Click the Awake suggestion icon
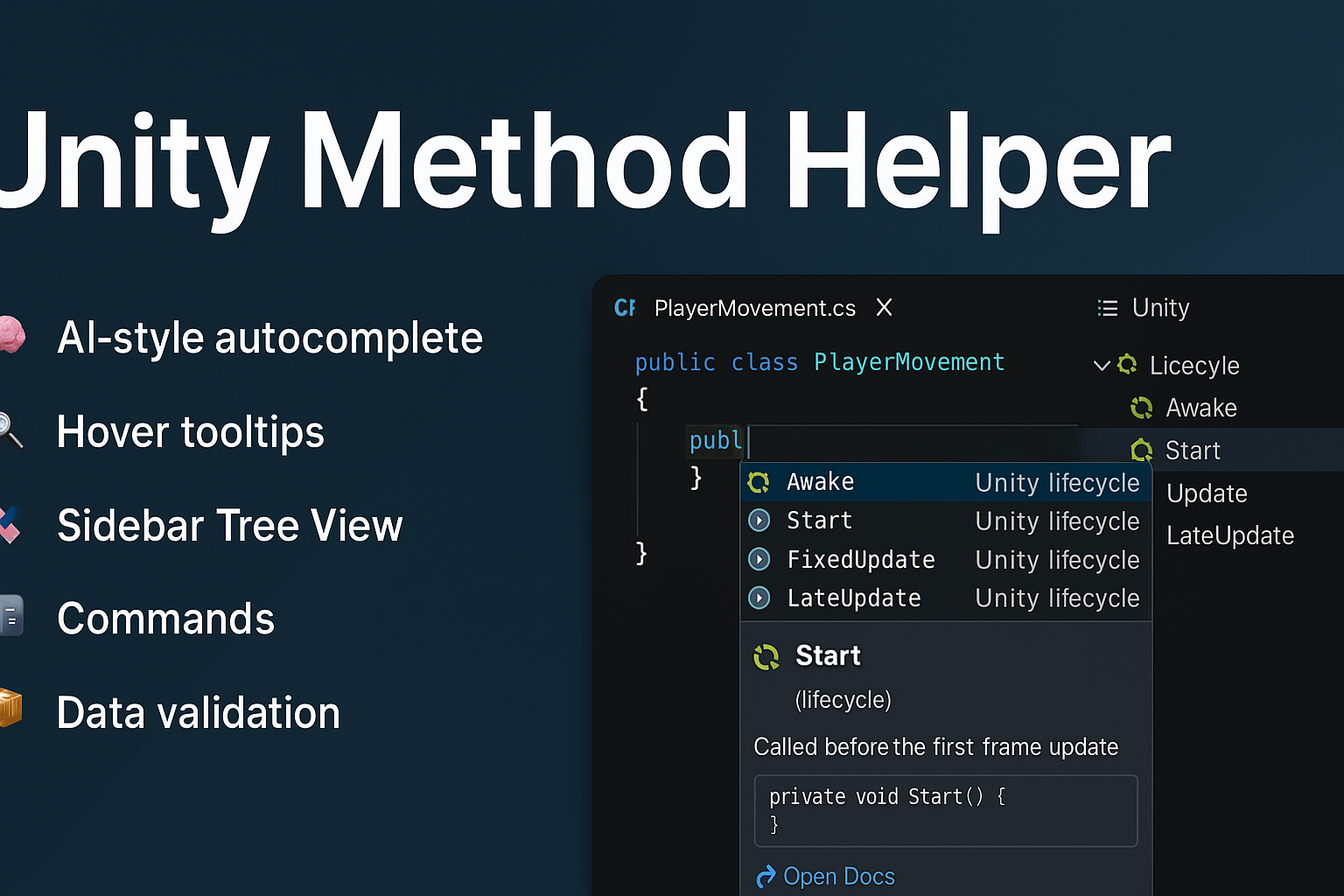Screen dimensions: 1344x896 click(x=759, y=482)
